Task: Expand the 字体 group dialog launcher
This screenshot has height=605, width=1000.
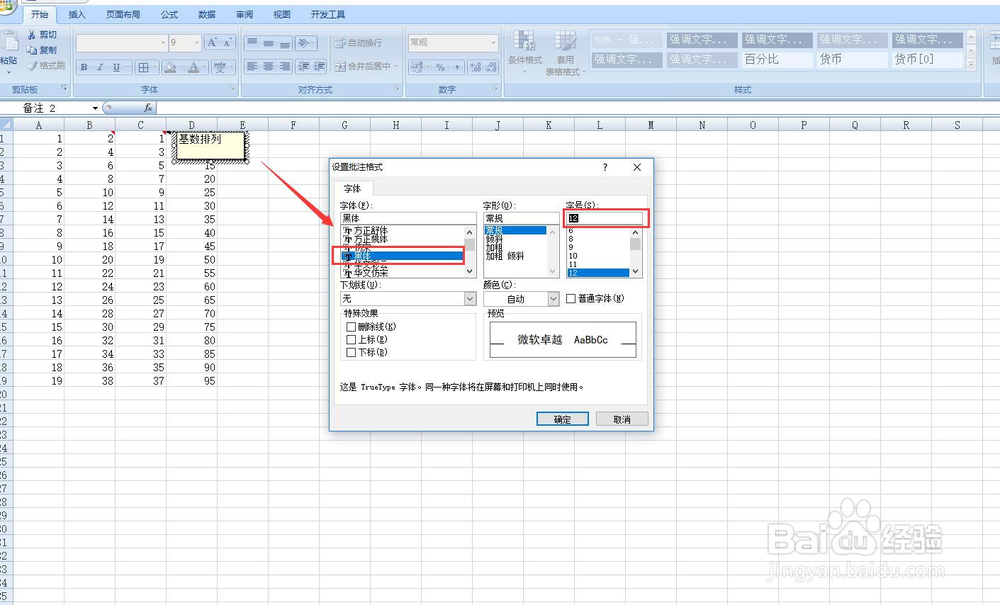Action: coord(232,88)
